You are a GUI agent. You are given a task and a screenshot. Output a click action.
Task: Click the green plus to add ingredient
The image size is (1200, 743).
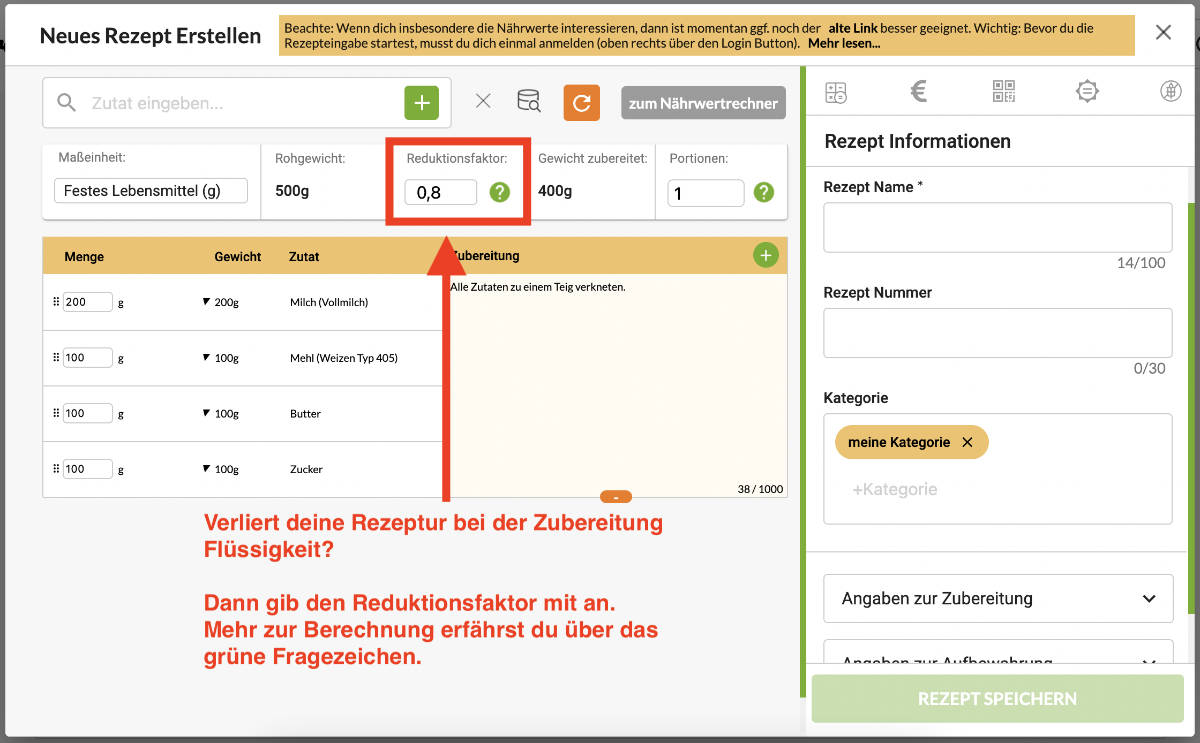[x=421, y=103]
